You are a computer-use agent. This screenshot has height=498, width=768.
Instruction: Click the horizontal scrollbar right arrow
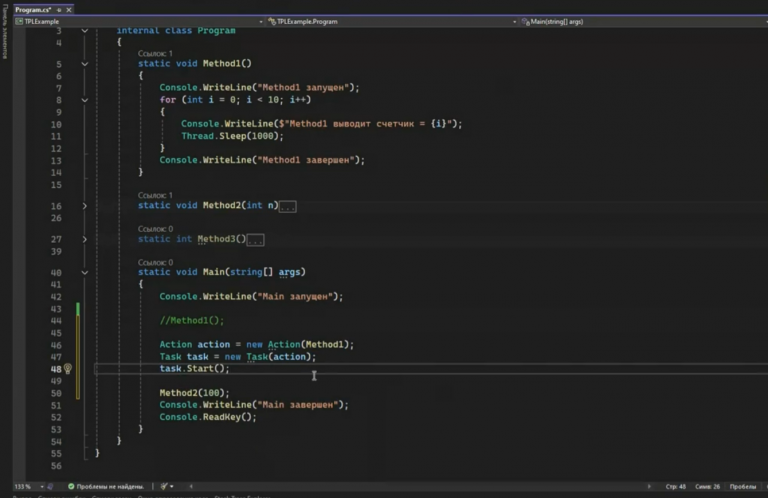pyautogui.click(x=649, y=486)
